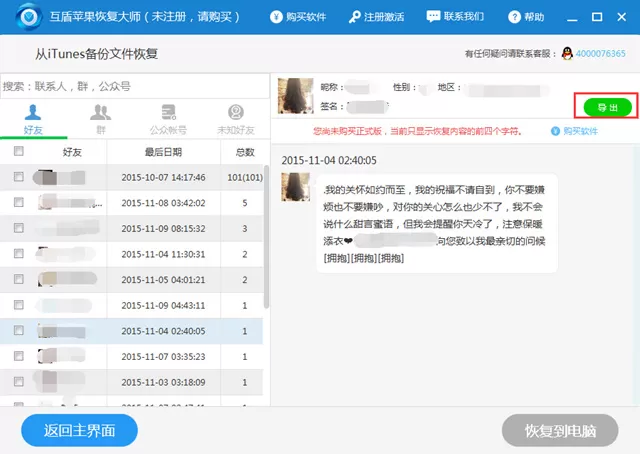Toggle the select-all checkbox in header
The image size is (640, 454).
pyautogui.click(x=18, y=151)
